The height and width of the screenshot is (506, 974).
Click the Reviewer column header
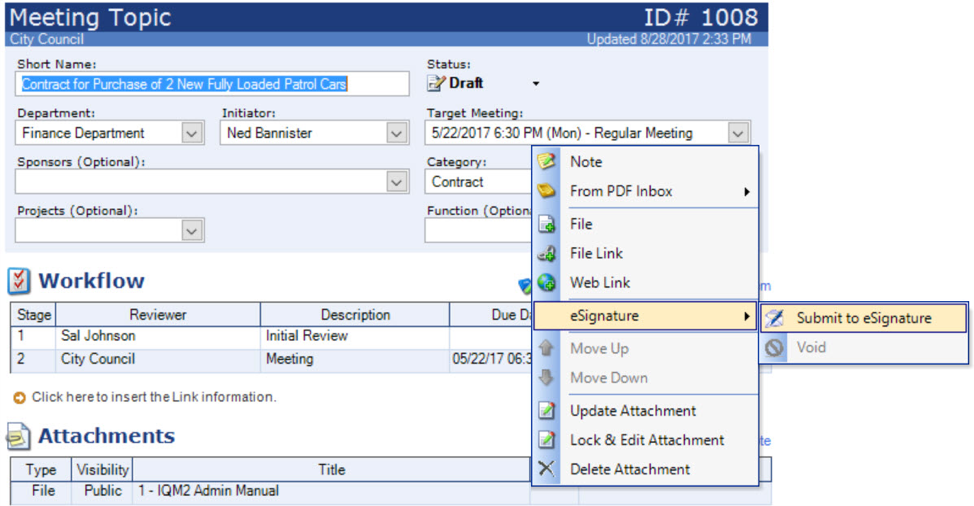158,315
